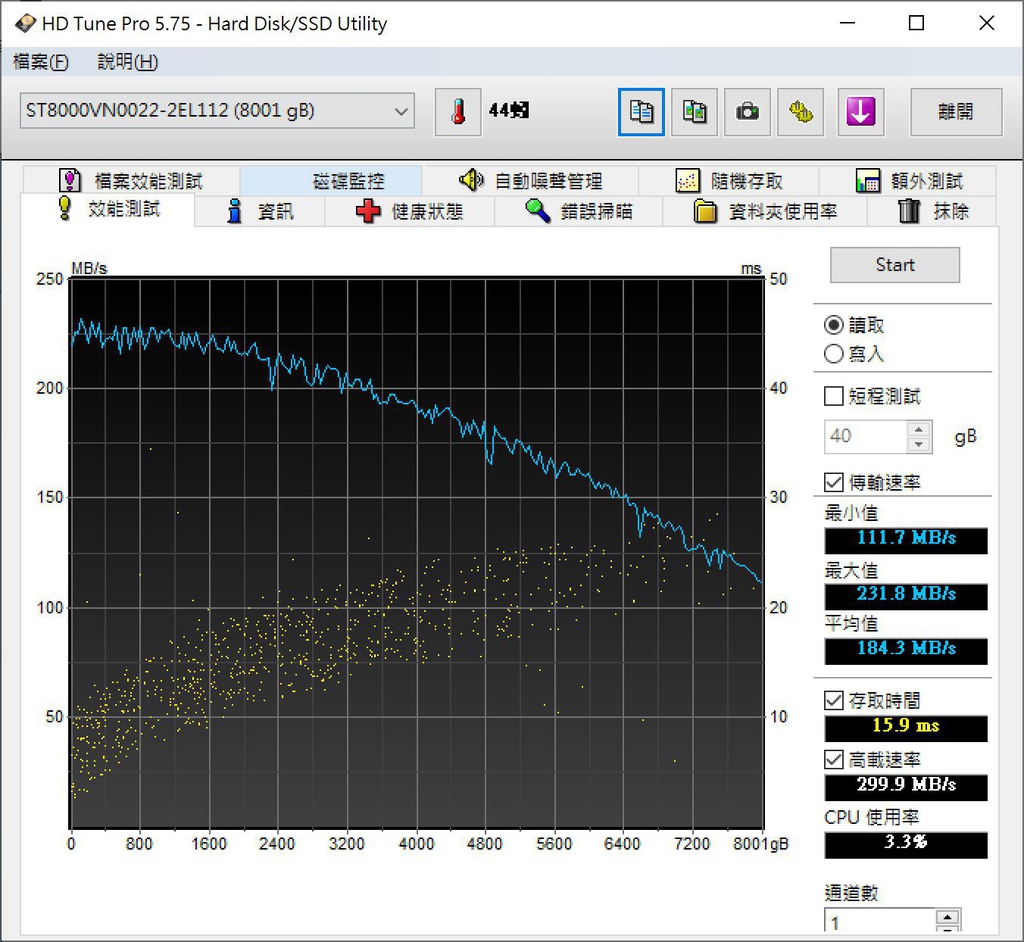Switch to the 磁碟監控 tab
The image size is (1024, 942).
point(331,180)
